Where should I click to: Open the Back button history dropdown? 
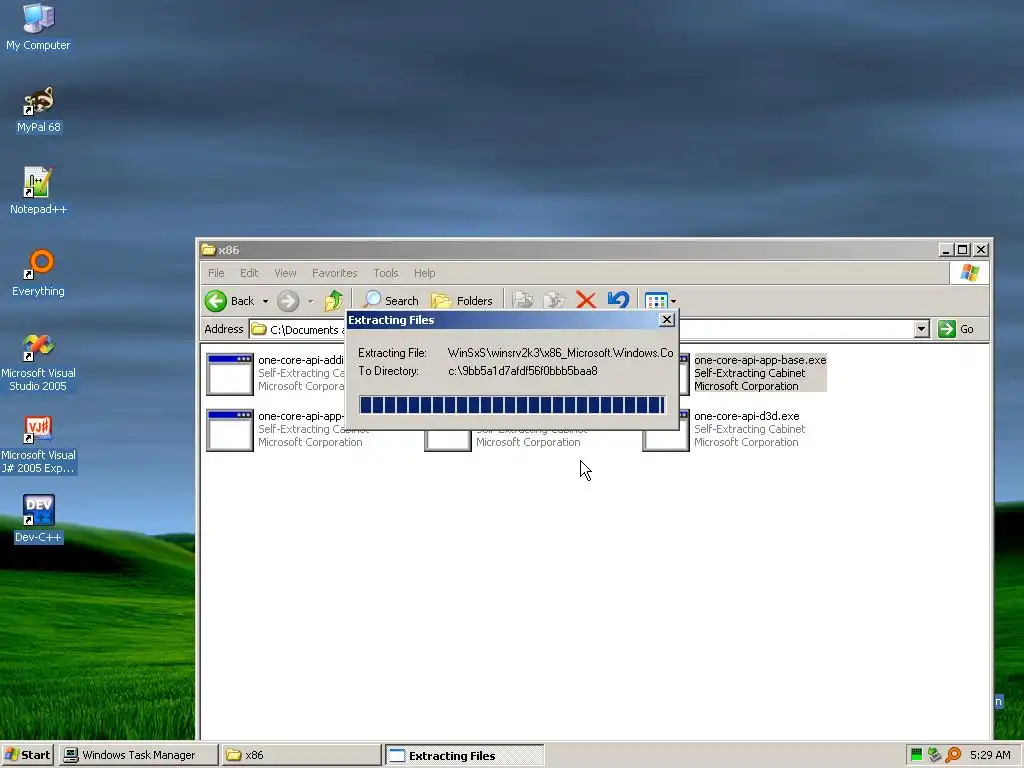tap(265, 301)
